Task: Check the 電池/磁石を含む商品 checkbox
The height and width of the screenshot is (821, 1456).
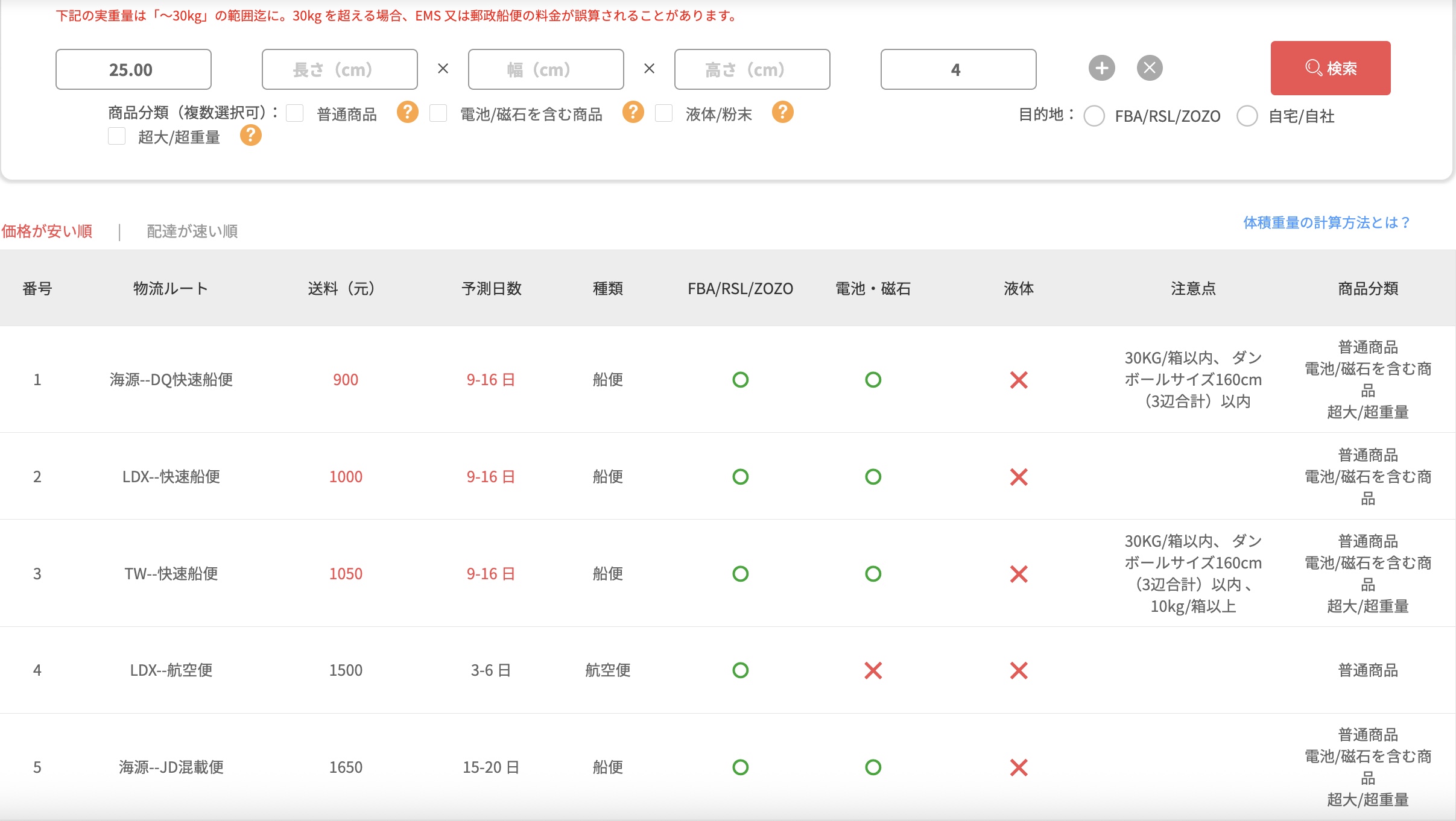Action: 438,113
